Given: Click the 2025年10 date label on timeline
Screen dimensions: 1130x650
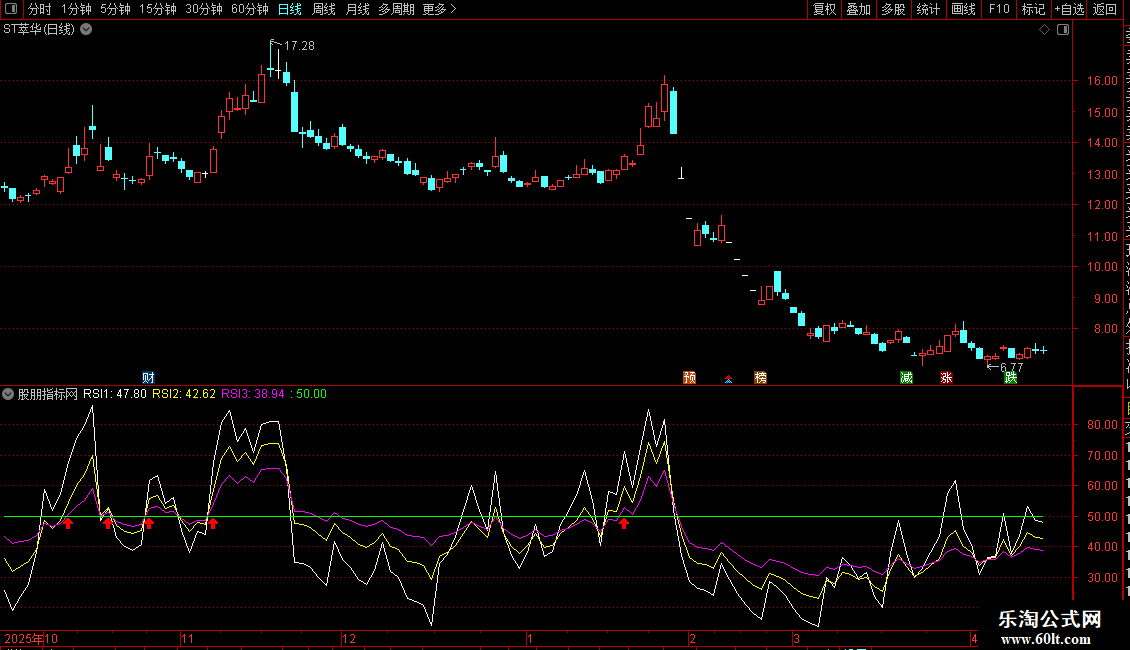Looking at the screenshot, I should (31, 638).
